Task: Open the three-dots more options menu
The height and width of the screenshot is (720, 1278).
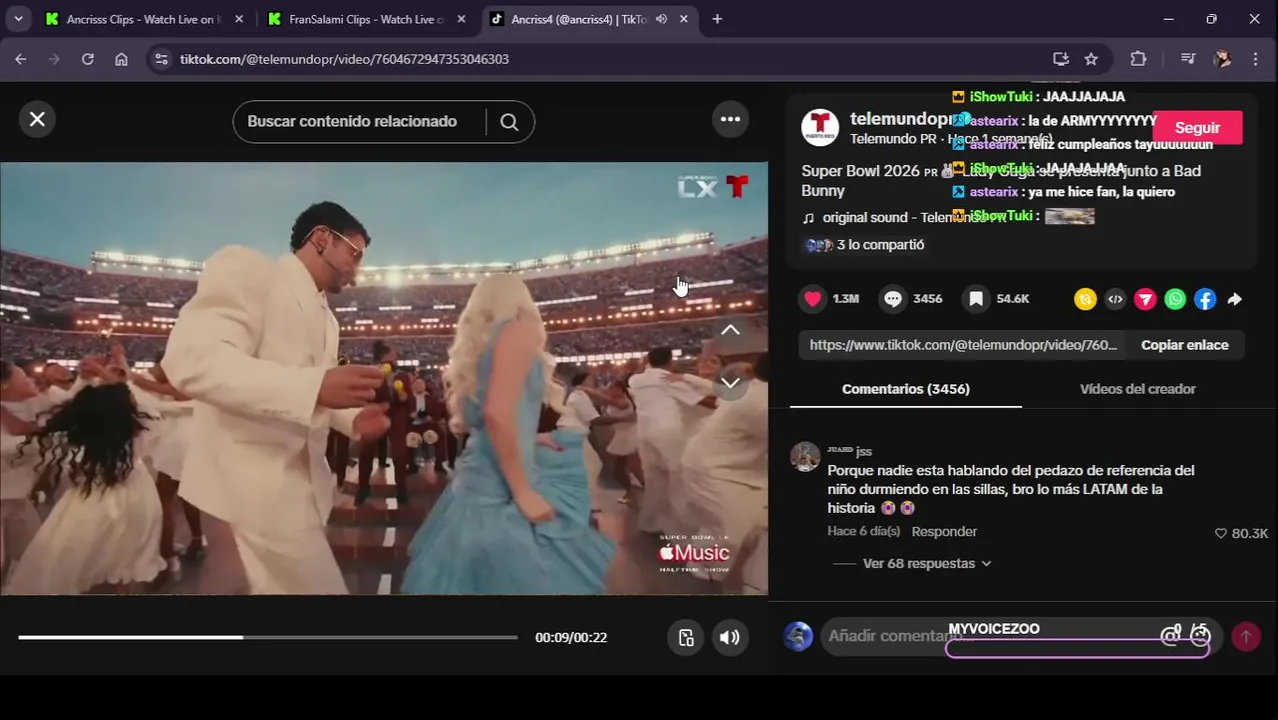Action: click(730, 119)
